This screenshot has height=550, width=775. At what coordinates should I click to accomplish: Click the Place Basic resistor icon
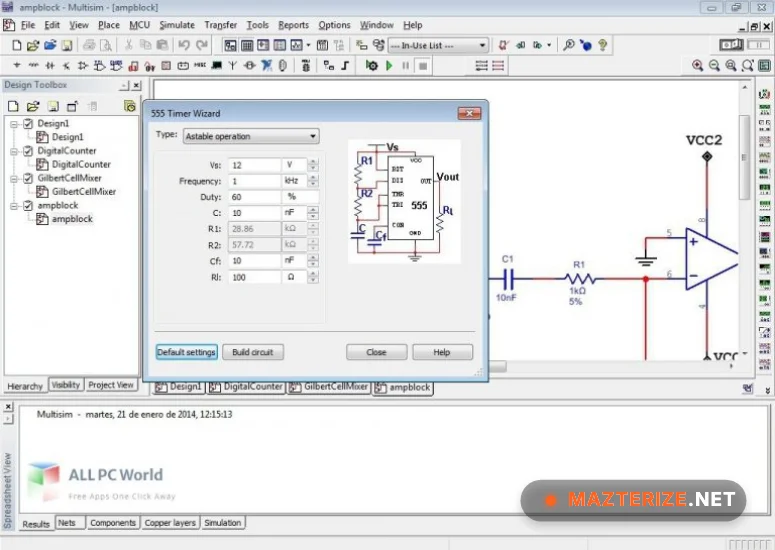33,65
